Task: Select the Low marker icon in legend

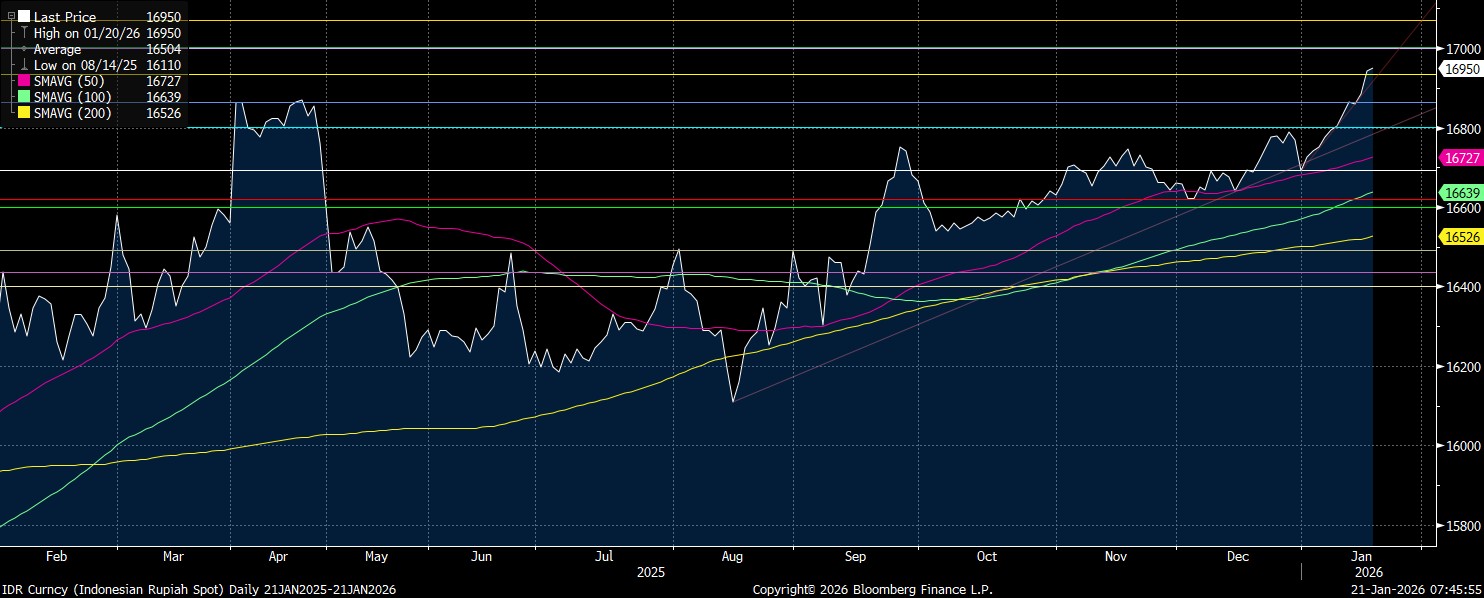Action: 24,65
